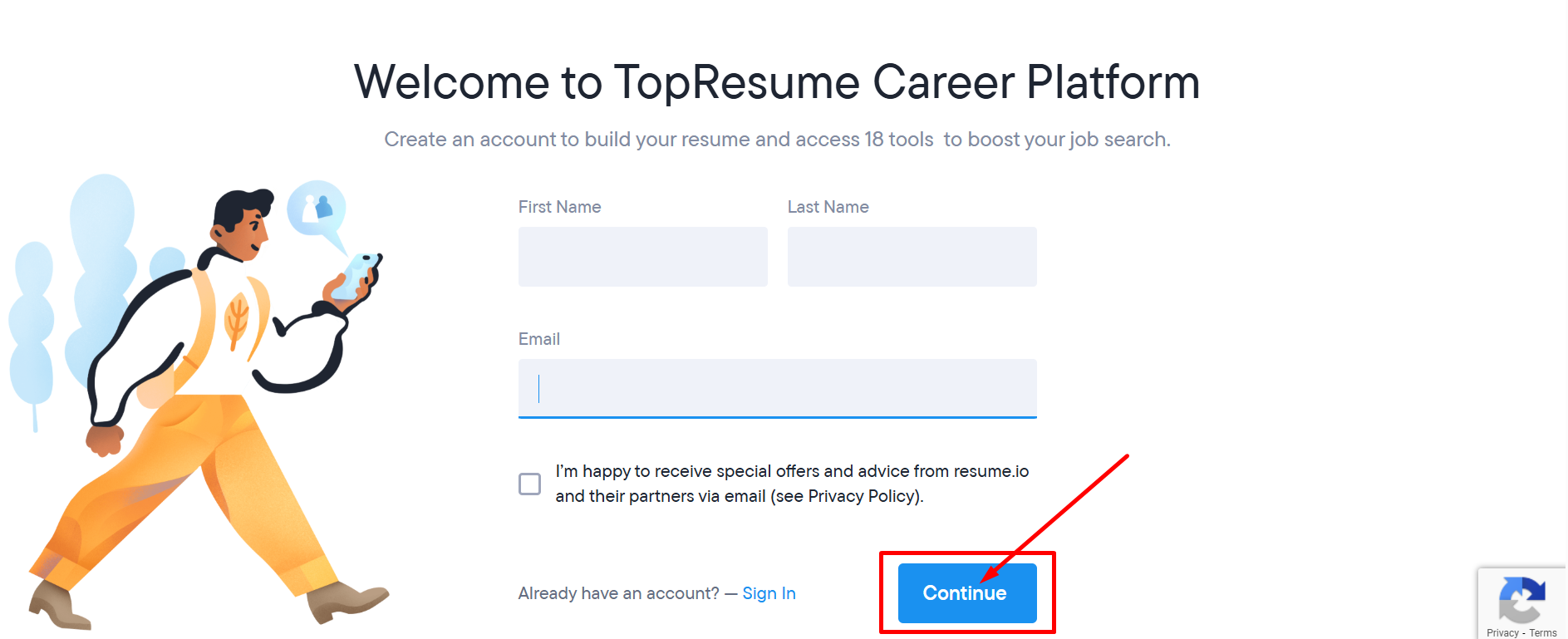Viewport: 1568px width, 639px height.
Task: Click the "Already have an account?" text
Action: (x=618, y=593)
